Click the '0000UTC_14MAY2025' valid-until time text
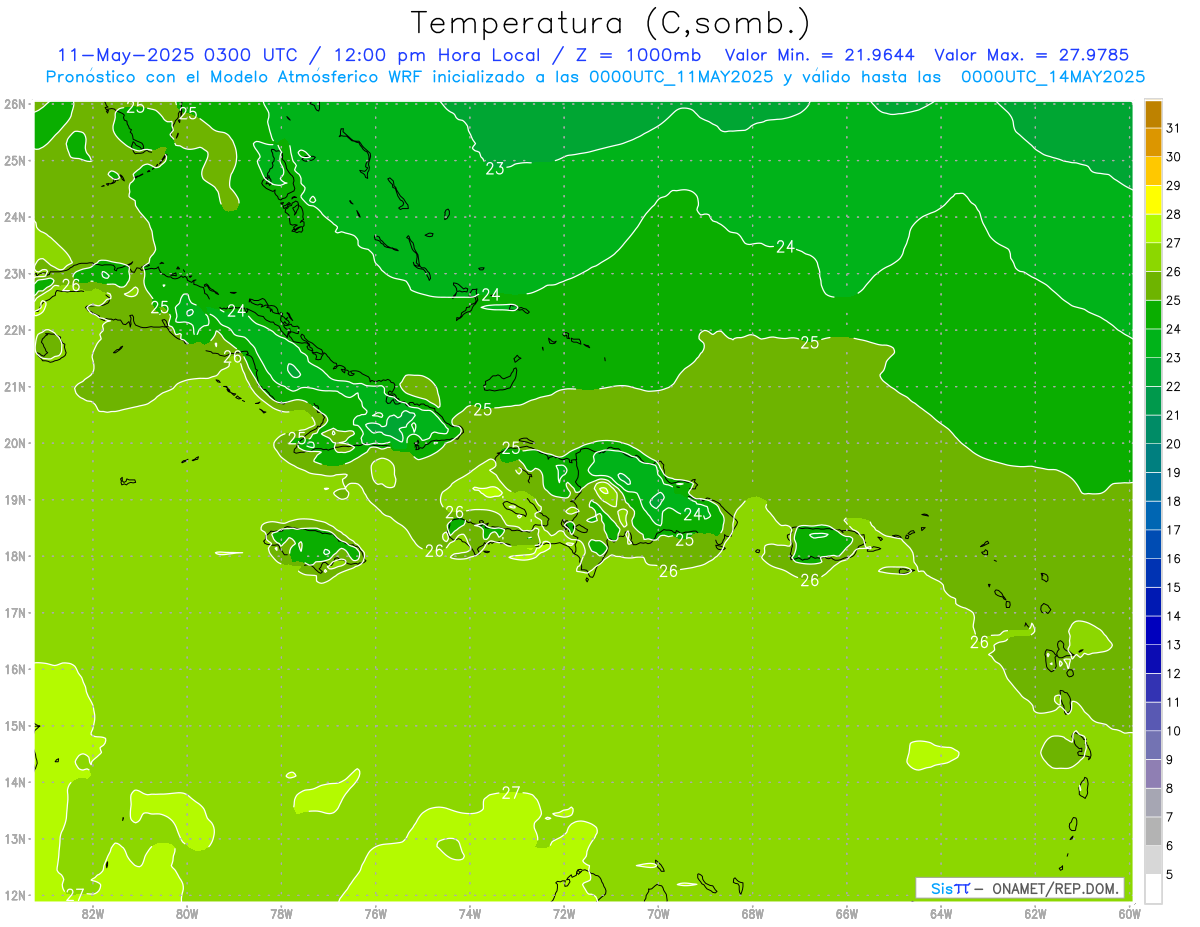Image resolution: width=1200 pixels, height=927 pixels. tap(1053, 76)
